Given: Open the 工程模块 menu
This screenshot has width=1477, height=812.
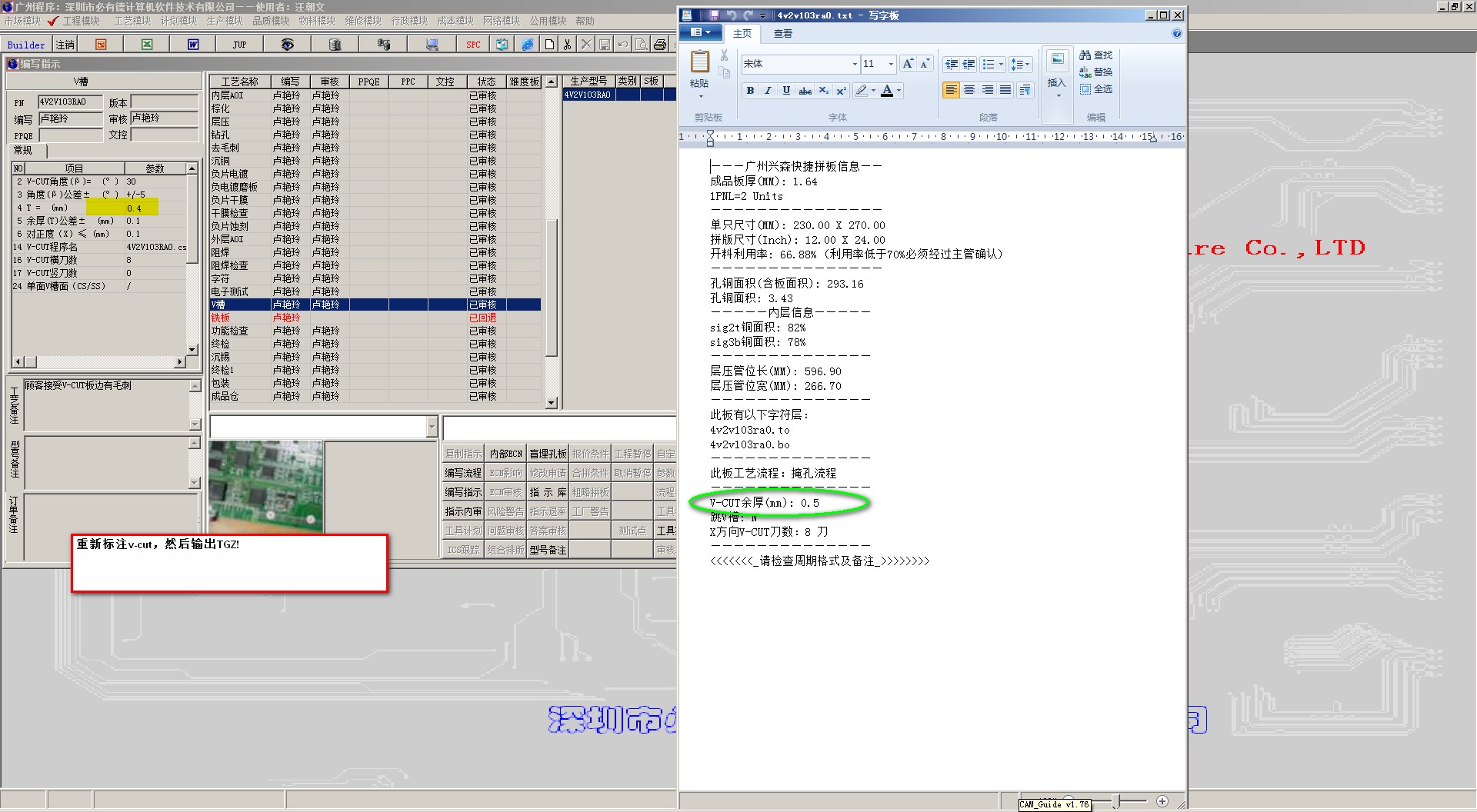Looking at the screenshot, I should (x=81, y=21).
